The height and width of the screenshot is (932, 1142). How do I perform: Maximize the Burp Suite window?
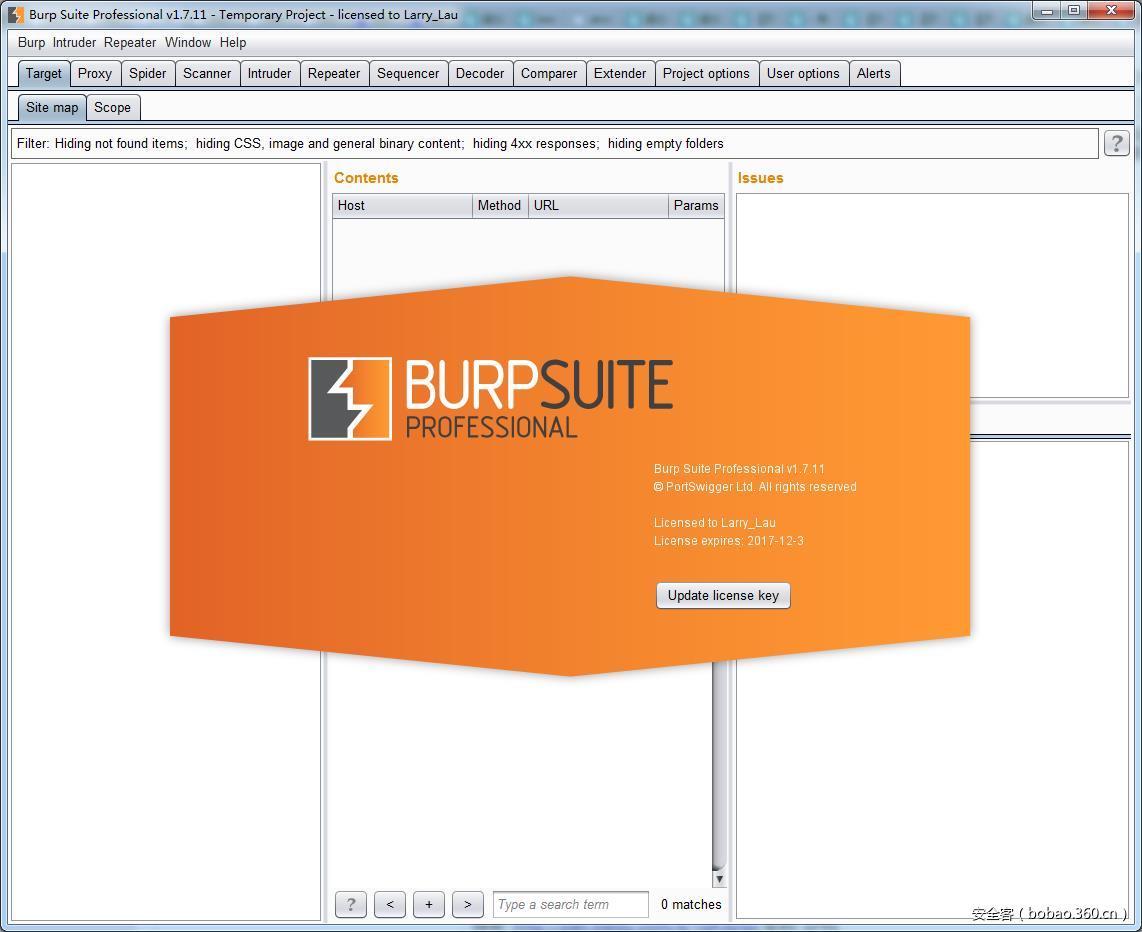click(x=1074, y=11)
